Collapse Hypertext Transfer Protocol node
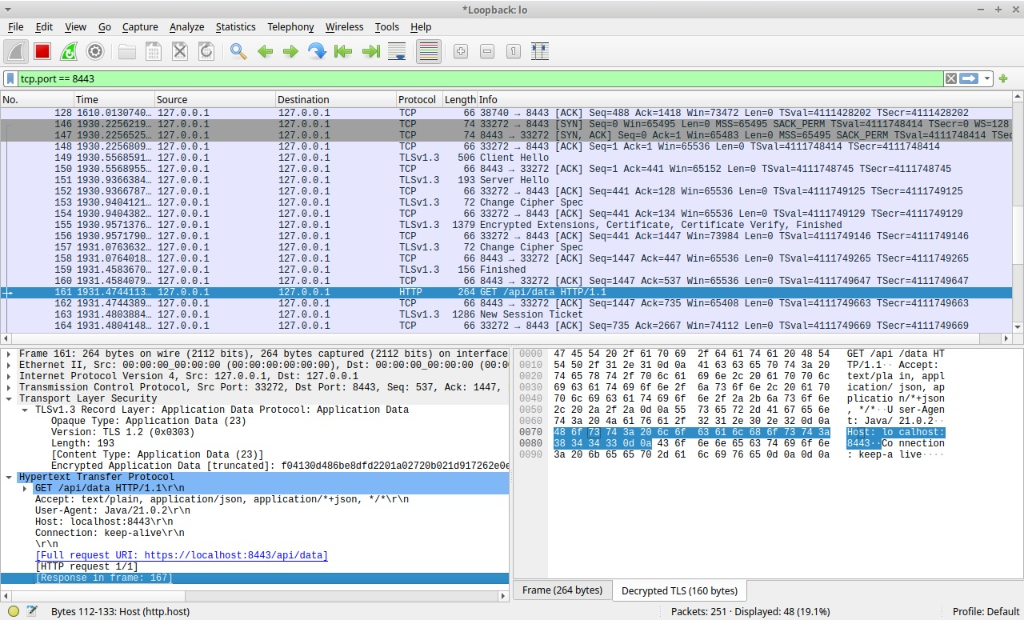Screen dimensions: 1024x620 [x=8, y=477]
